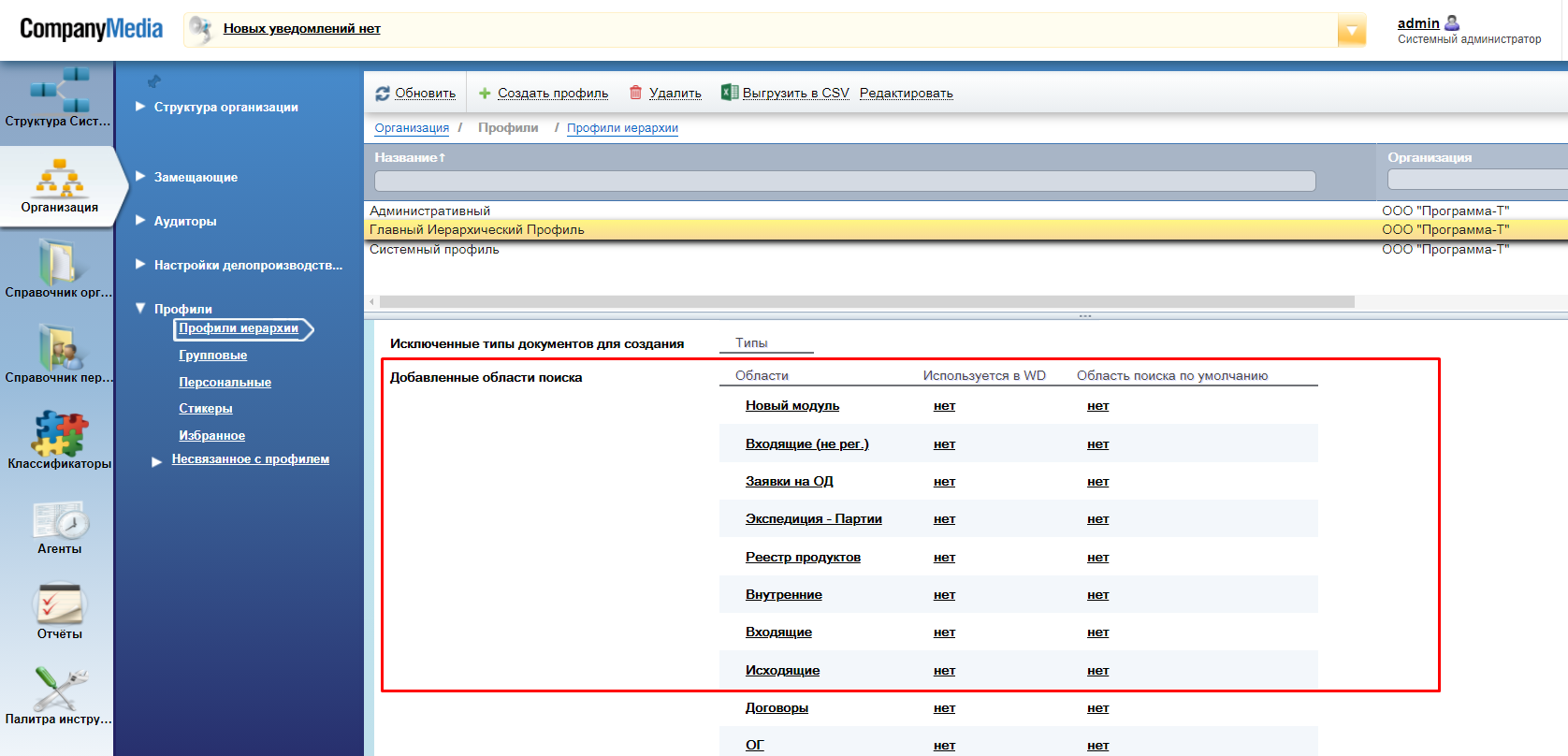Click the Excel CSV export icon
The width and height of the screenshot is (1568, 756).
point(730,92)
